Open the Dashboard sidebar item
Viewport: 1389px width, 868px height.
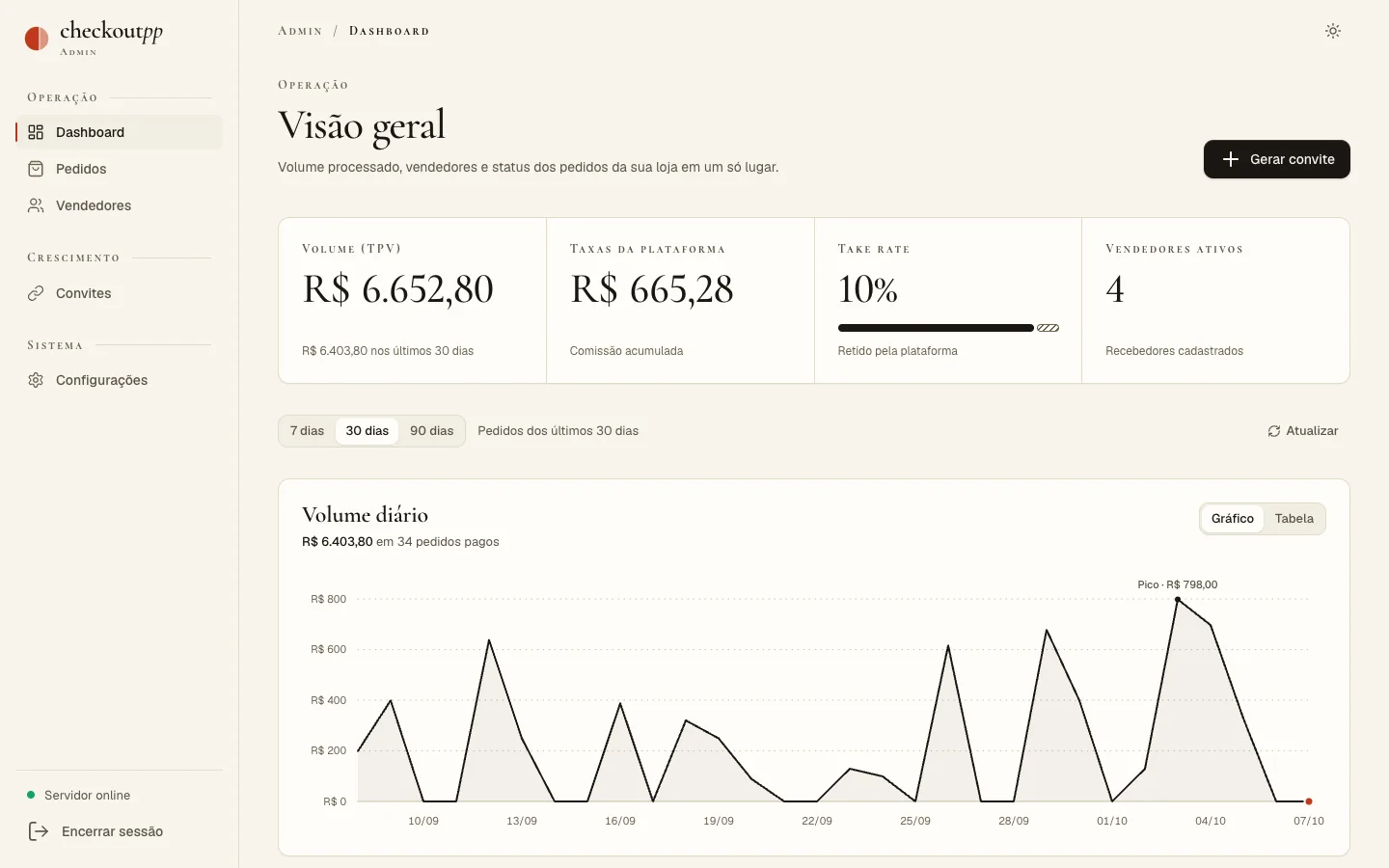click(119, 132)
